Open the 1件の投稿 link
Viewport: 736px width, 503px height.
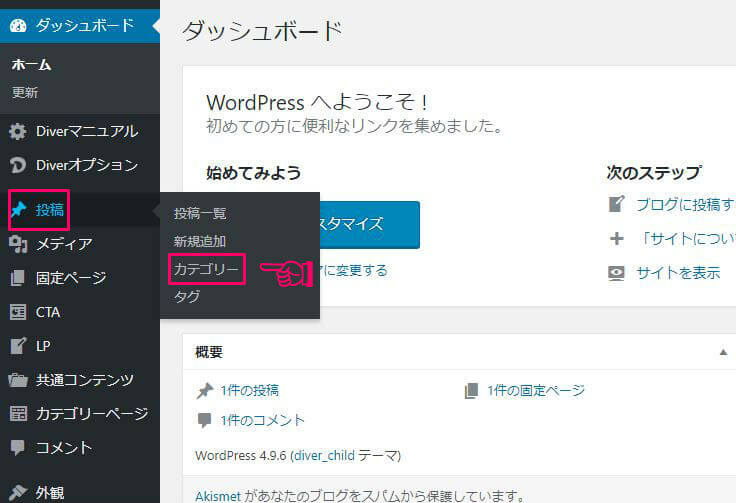point(250,390)
